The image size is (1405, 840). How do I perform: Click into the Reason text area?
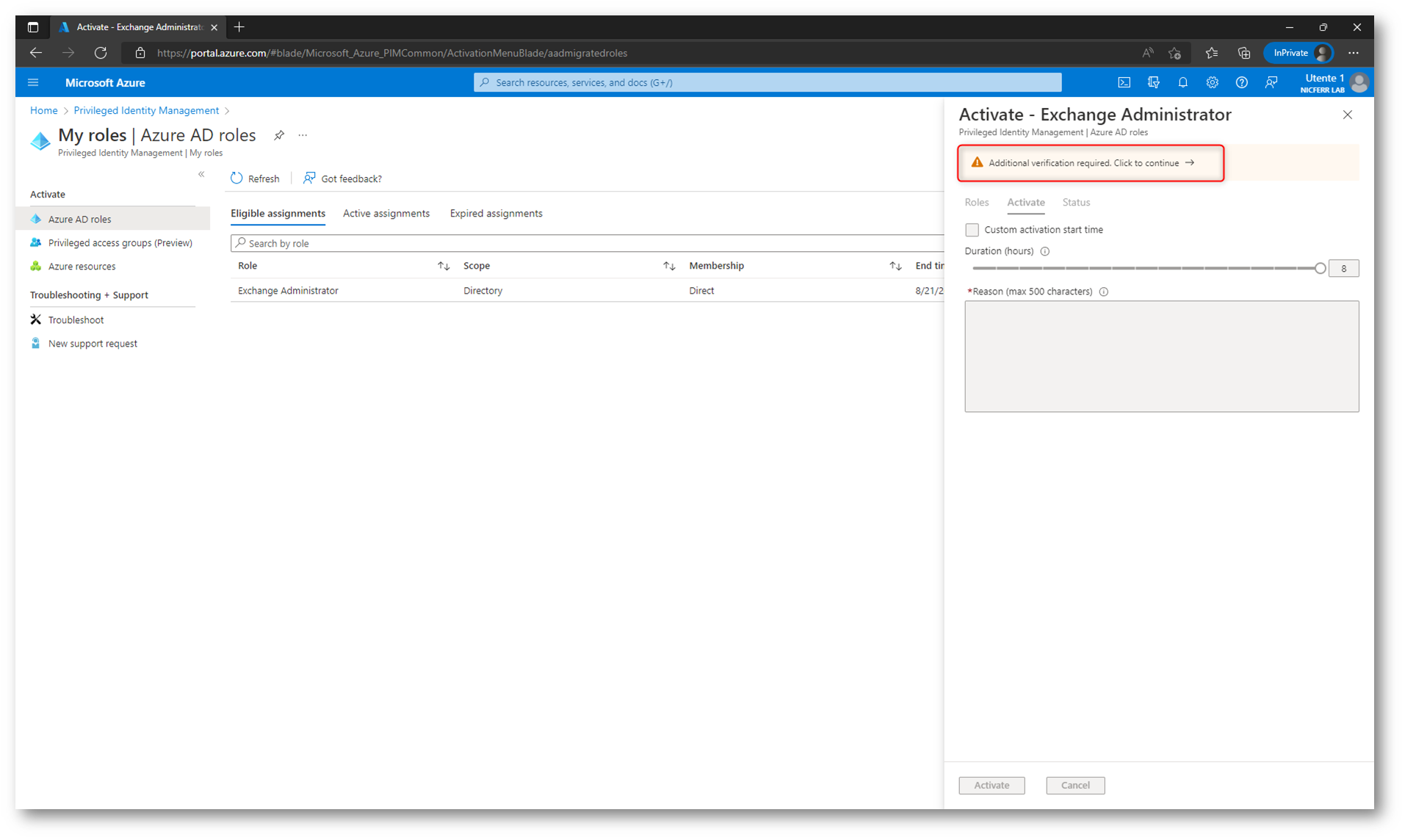tap(1161, 356)
